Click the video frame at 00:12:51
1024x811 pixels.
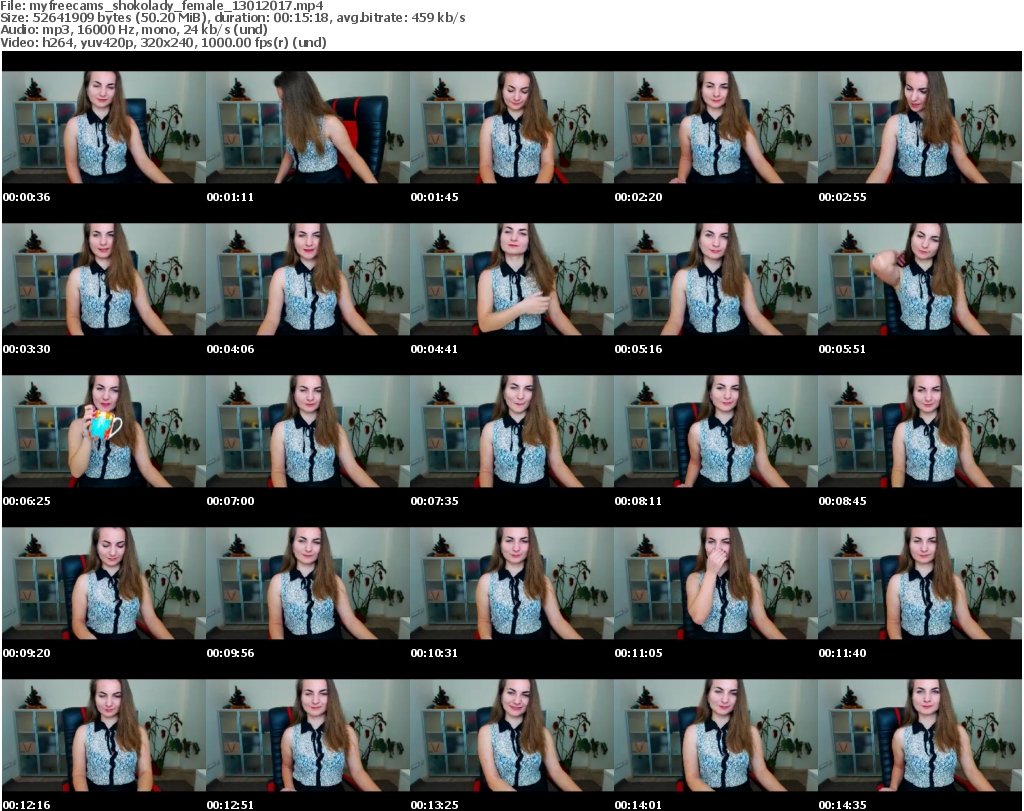308,736
